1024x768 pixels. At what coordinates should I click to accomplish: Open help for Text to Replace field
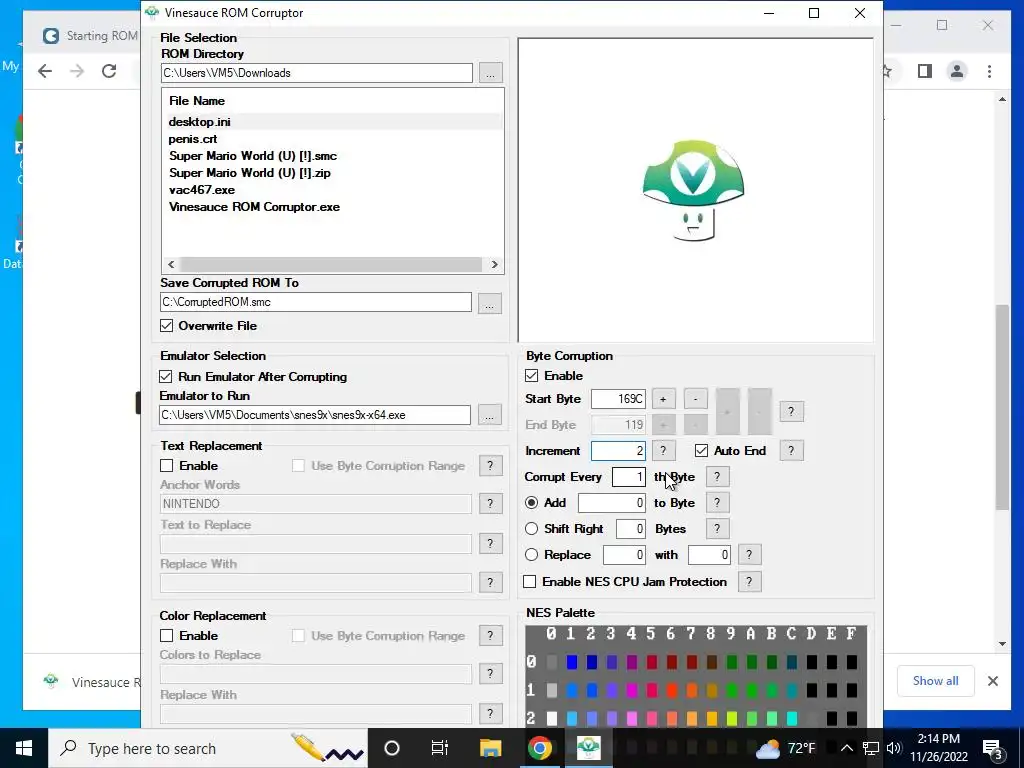coord(490,543)
